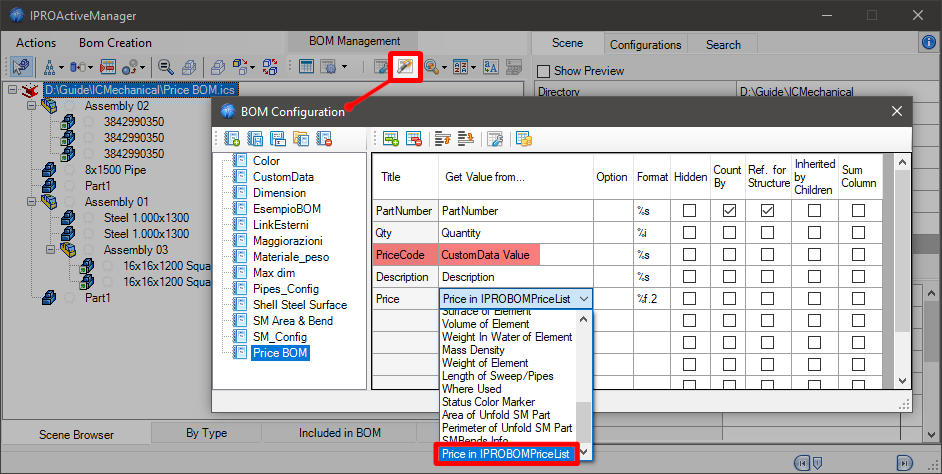The height and width of the screenshot is (474, 942).
Task: Click the selection arrow tool icon
Action: point(21,67)
